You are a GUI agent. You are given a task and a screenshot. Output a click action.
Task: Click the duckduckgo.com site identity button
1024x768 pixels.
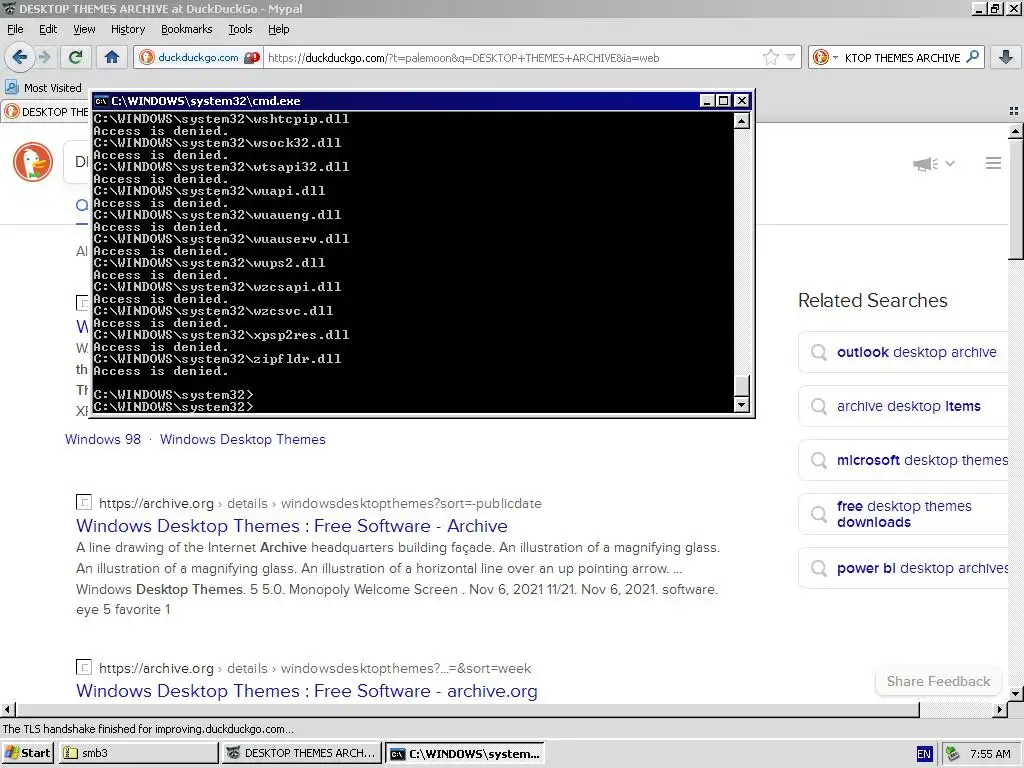199,57
